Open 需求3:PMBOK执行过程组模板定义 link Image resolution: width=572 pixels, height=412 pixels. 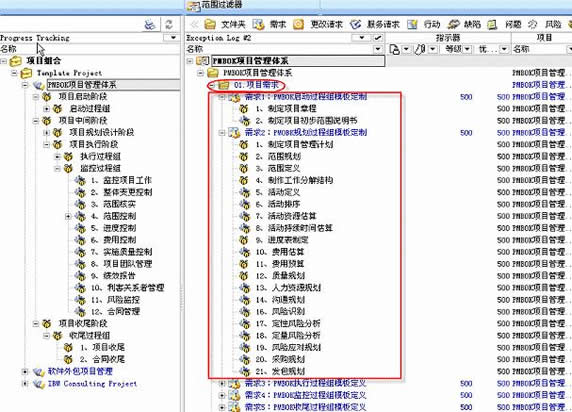[305, 384]
